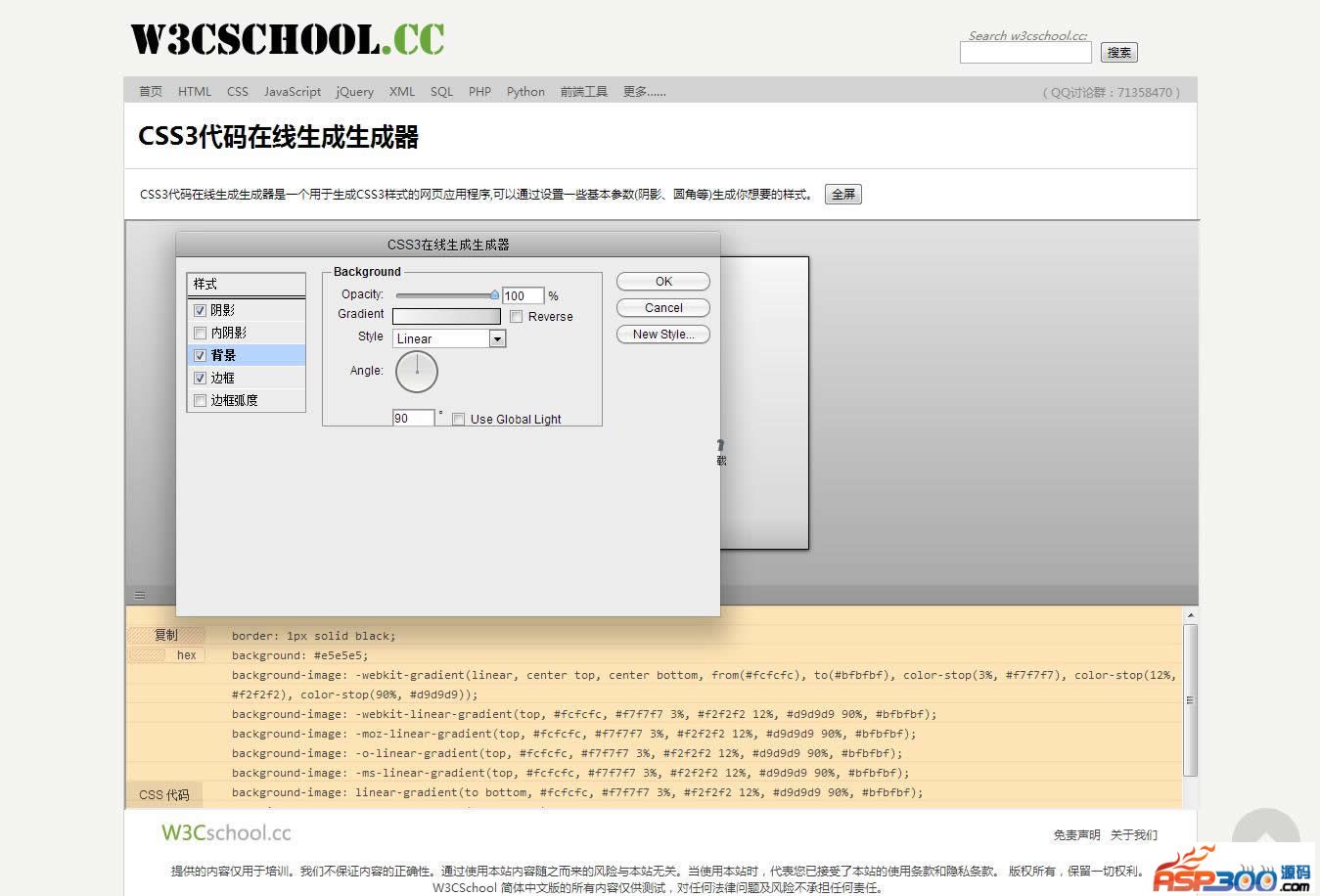The image size is (1320, 896).
Task: Open the 关于我们 footer link
Action: click(1134, 835)
